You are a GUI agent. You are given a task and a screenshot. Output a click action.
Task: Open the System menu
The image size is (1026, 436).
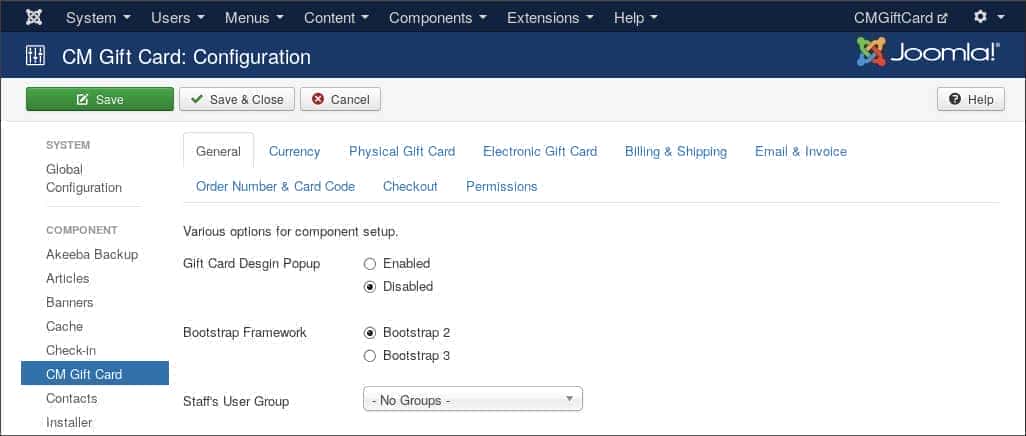98,18
